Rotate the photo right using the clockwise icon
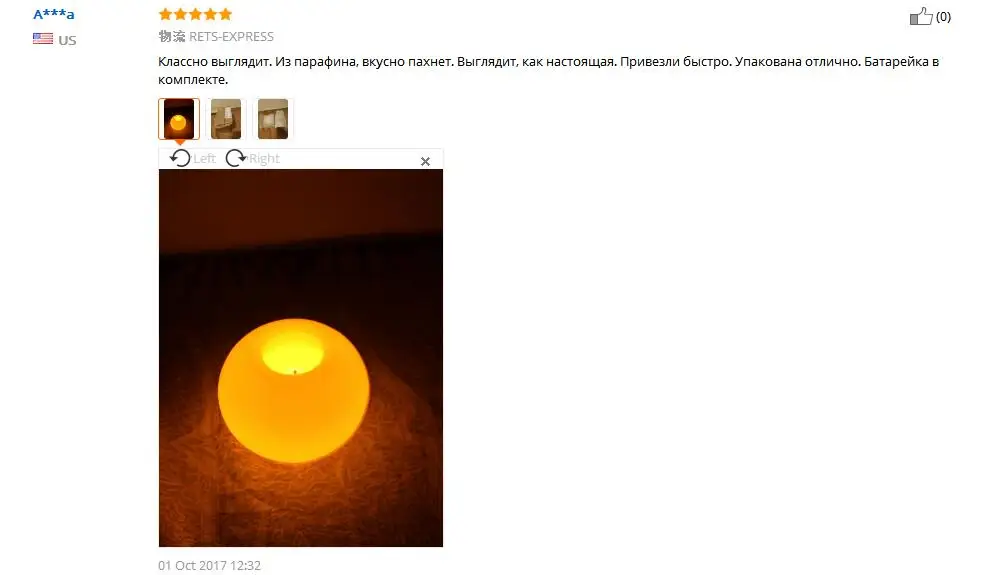The width and height of the screenshot is (981, 575). [x=236, y=158]
